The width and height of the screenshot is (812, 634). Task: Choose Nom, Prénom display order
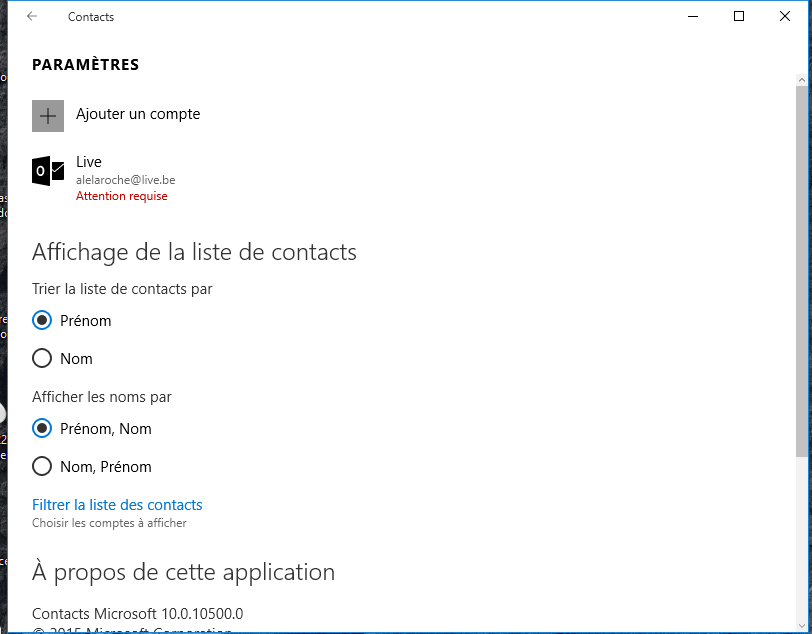point(42,466)
